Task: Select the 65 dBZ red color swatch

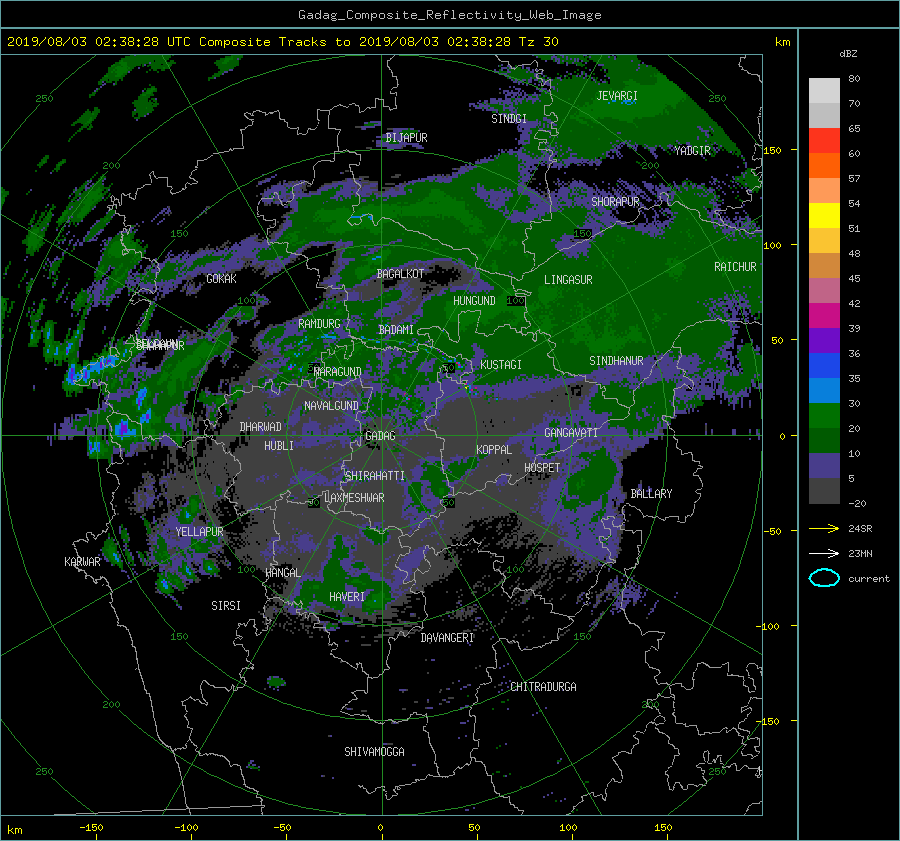Action: 824,140
